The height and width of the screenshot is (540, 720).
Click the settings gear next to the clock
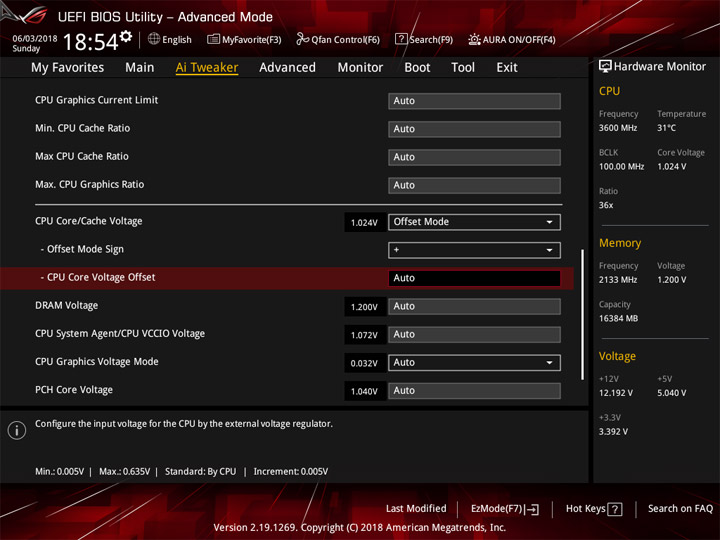tap(126, 36)
